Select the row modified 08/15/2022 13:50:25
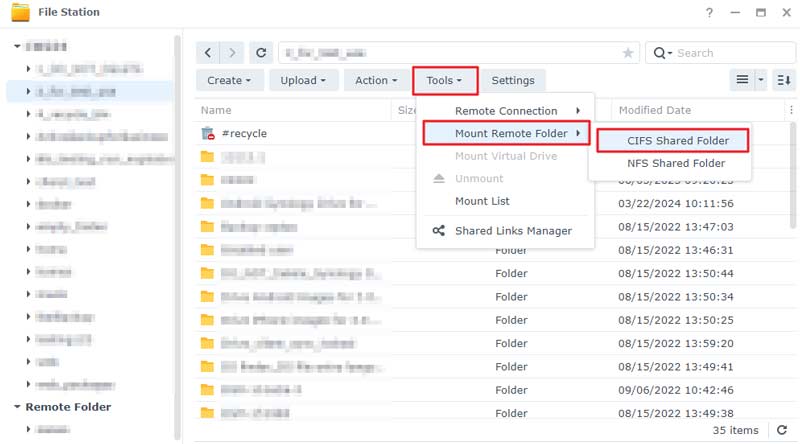 pos(492,320)
